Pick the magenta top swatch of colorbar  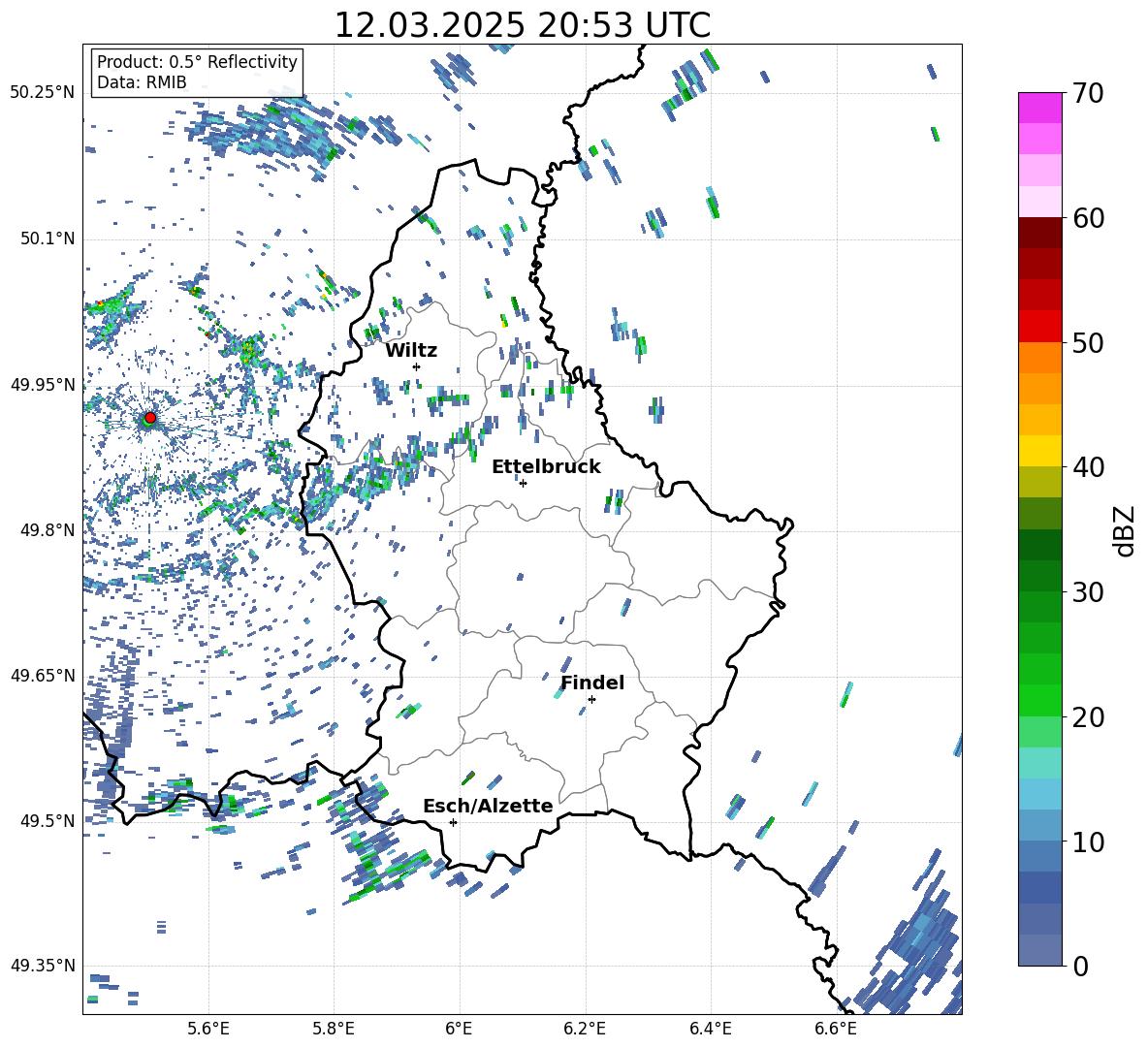(1039, 108)
